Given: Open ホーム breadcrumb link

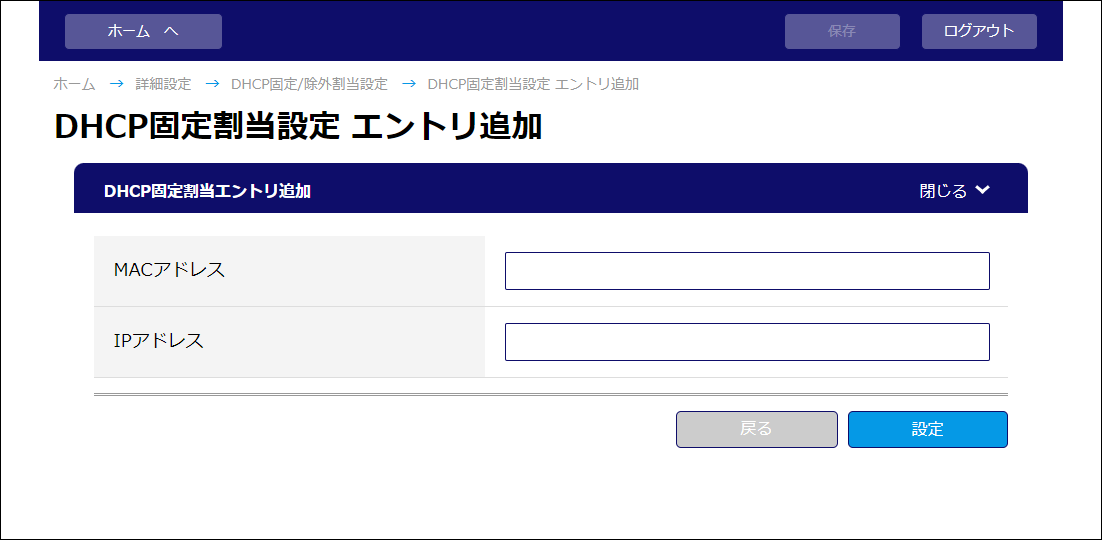Looking at the screenshot, I should click(74, 84).
